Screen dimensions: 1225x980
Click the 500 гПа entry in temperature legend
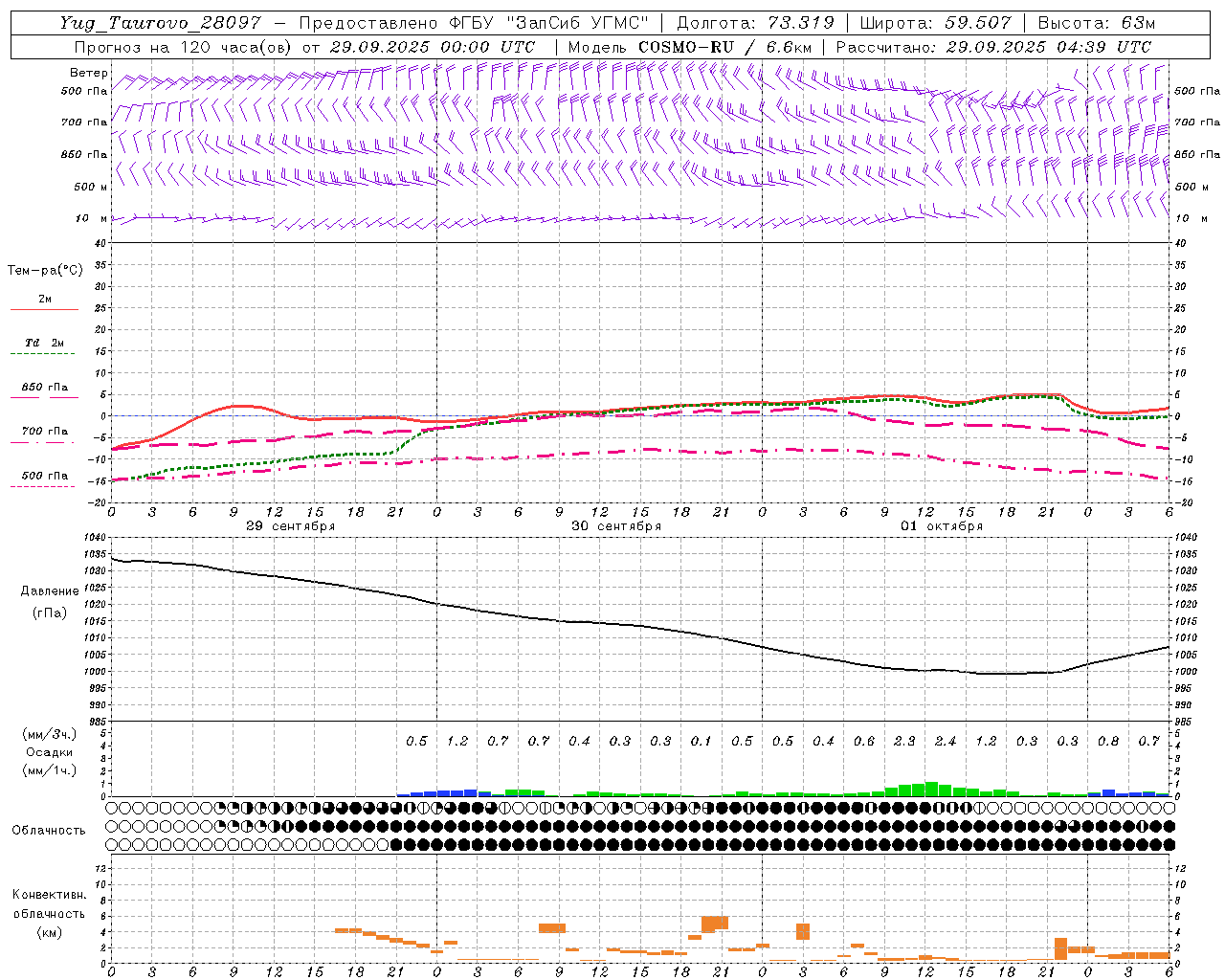[44, 476]
